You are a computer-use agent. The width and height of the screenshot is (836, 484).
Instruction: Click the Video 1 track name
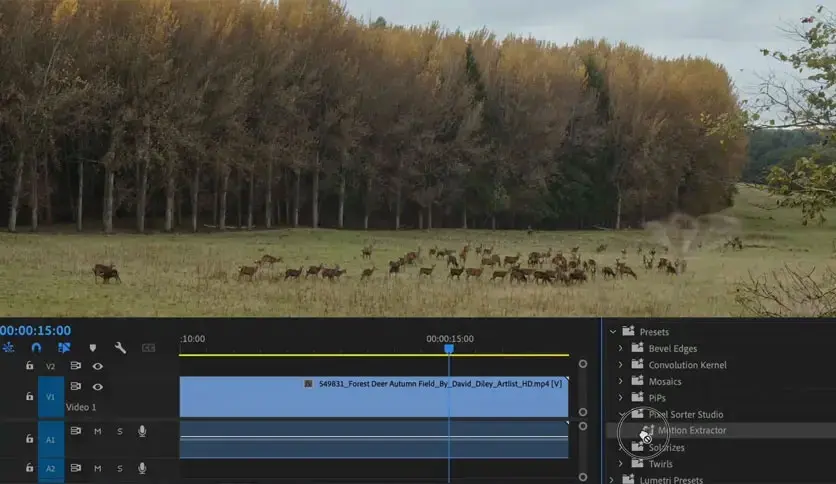(x=81, y=407)
